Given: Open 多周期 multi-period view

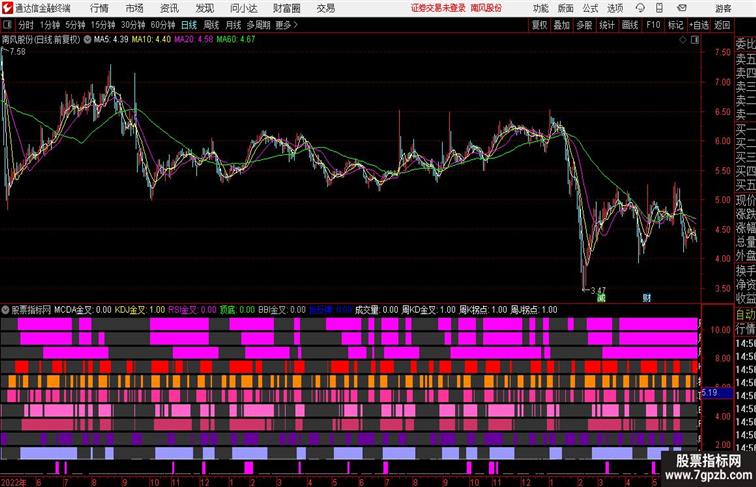Looking at the screenshot, I should point(258,25).
